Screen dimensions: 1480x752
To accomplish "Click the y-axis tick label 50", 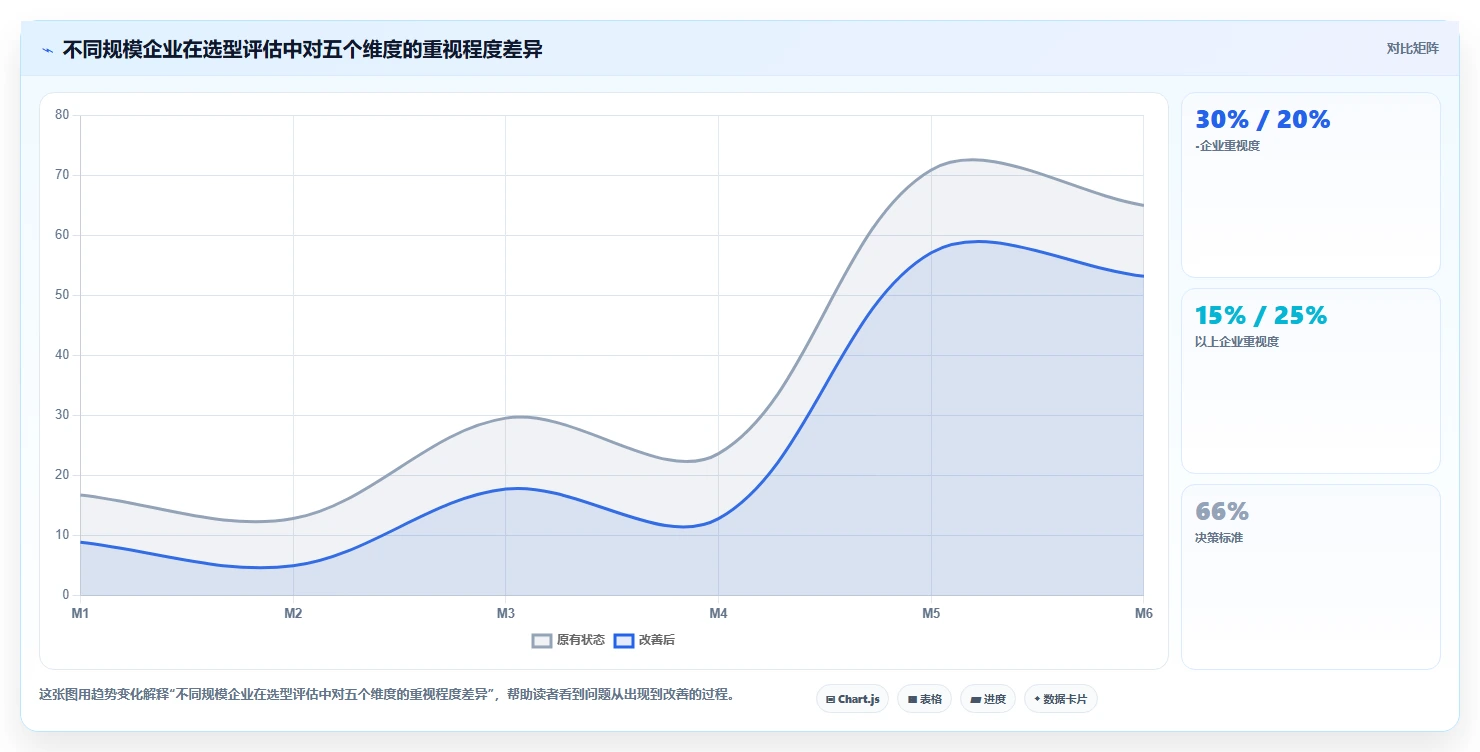I will pyautogui.click(x=62, y=295).
